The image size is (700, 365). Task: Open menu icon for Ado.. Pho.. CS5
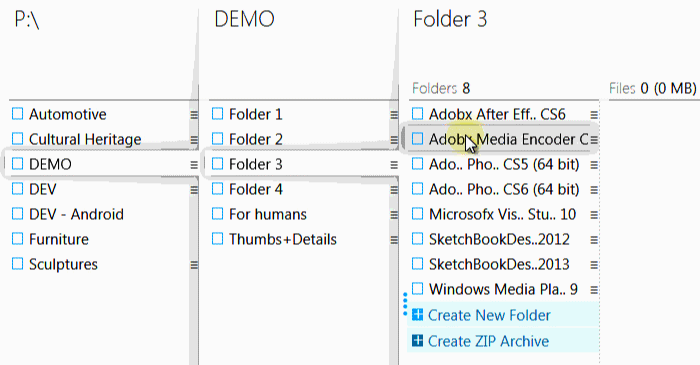click(594, 165)
